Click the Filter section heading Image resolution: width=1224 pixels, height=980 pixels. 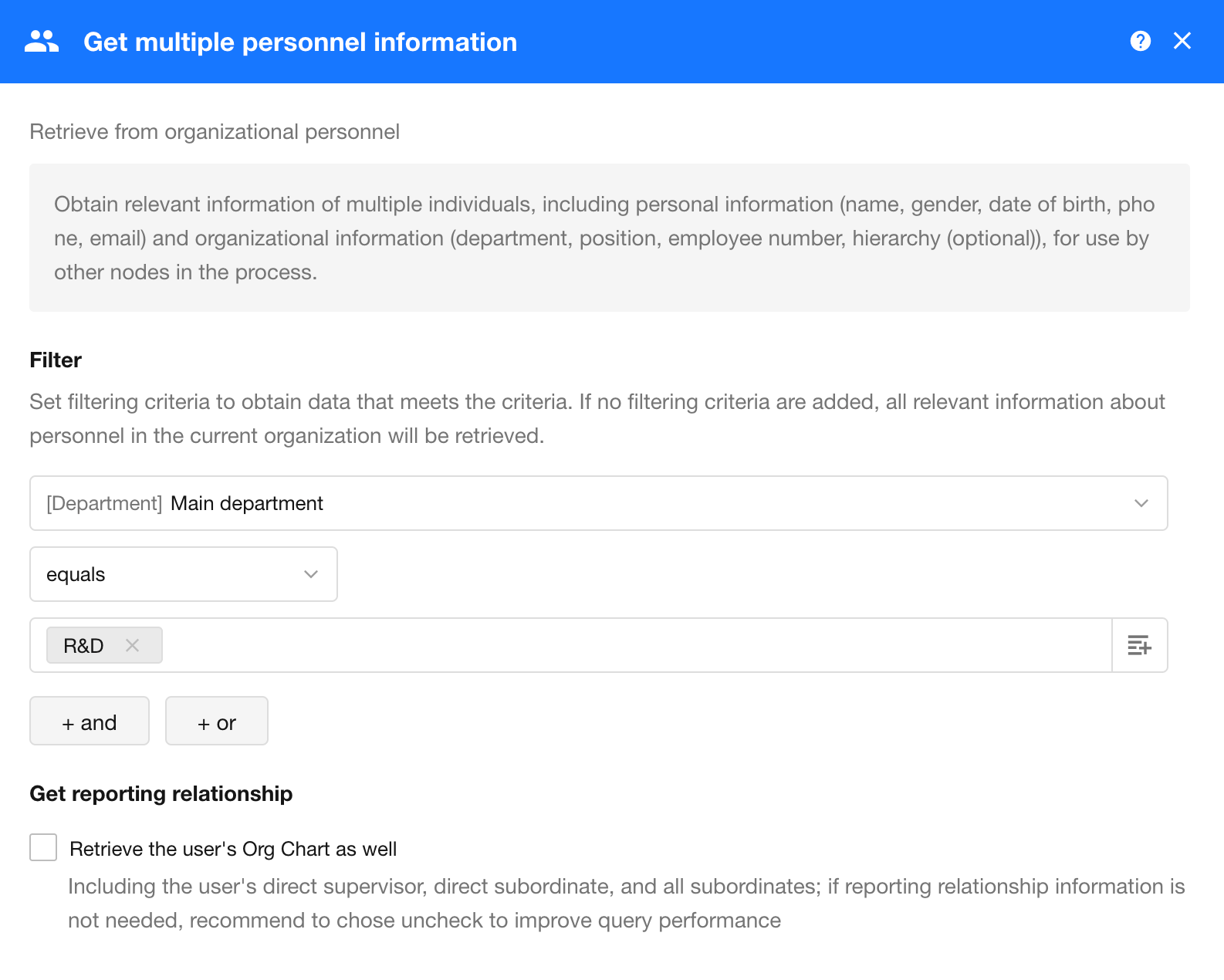click(56, 360)
